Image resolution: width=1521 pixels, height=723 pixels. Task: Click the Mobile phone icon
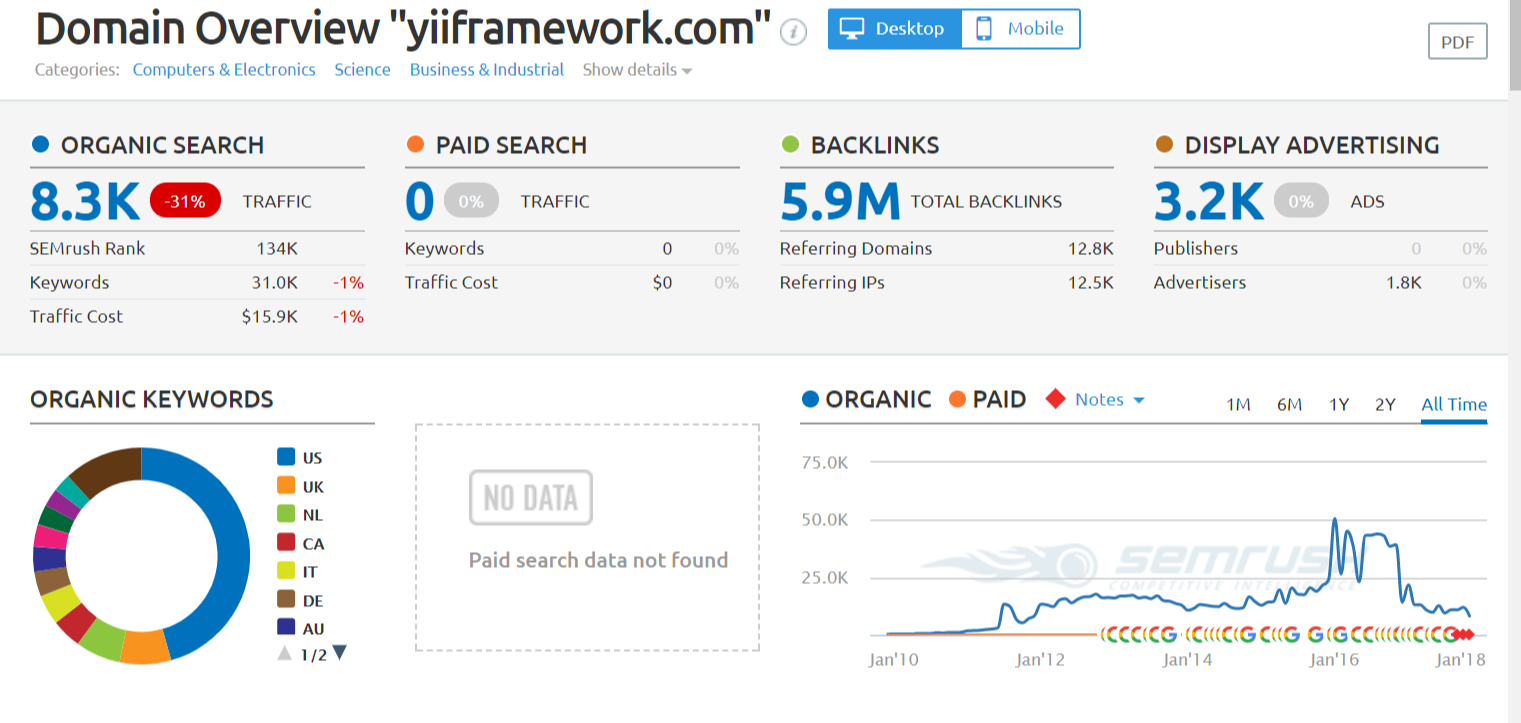click(x=984, y=29)
